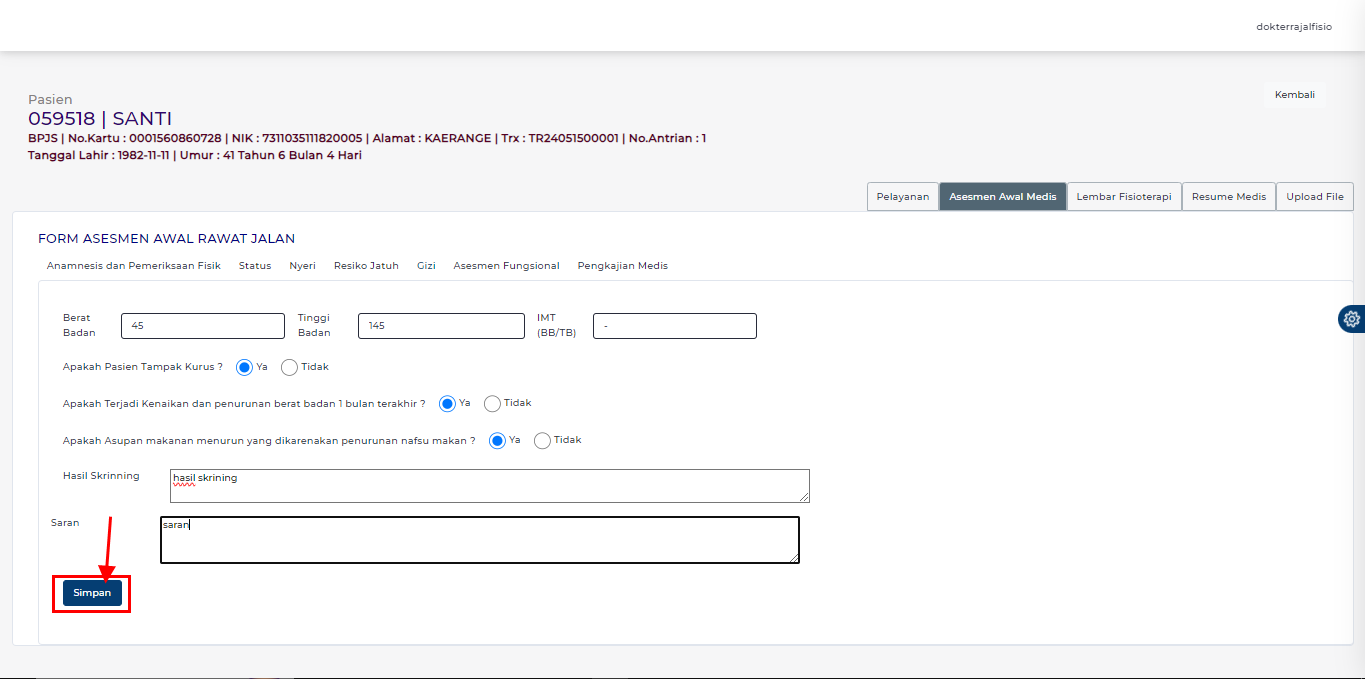Select Tidak for asupan makanan menurun
The height and width of the screenshot is (679, 1365).
[542, 440]
